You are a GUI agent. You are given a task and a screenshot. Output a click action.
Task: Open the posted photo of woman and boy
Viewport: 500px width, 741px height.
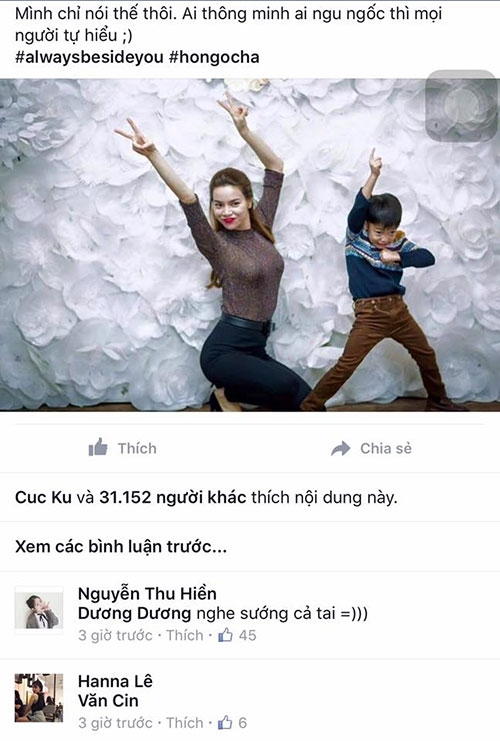click(x=250, y=245)
